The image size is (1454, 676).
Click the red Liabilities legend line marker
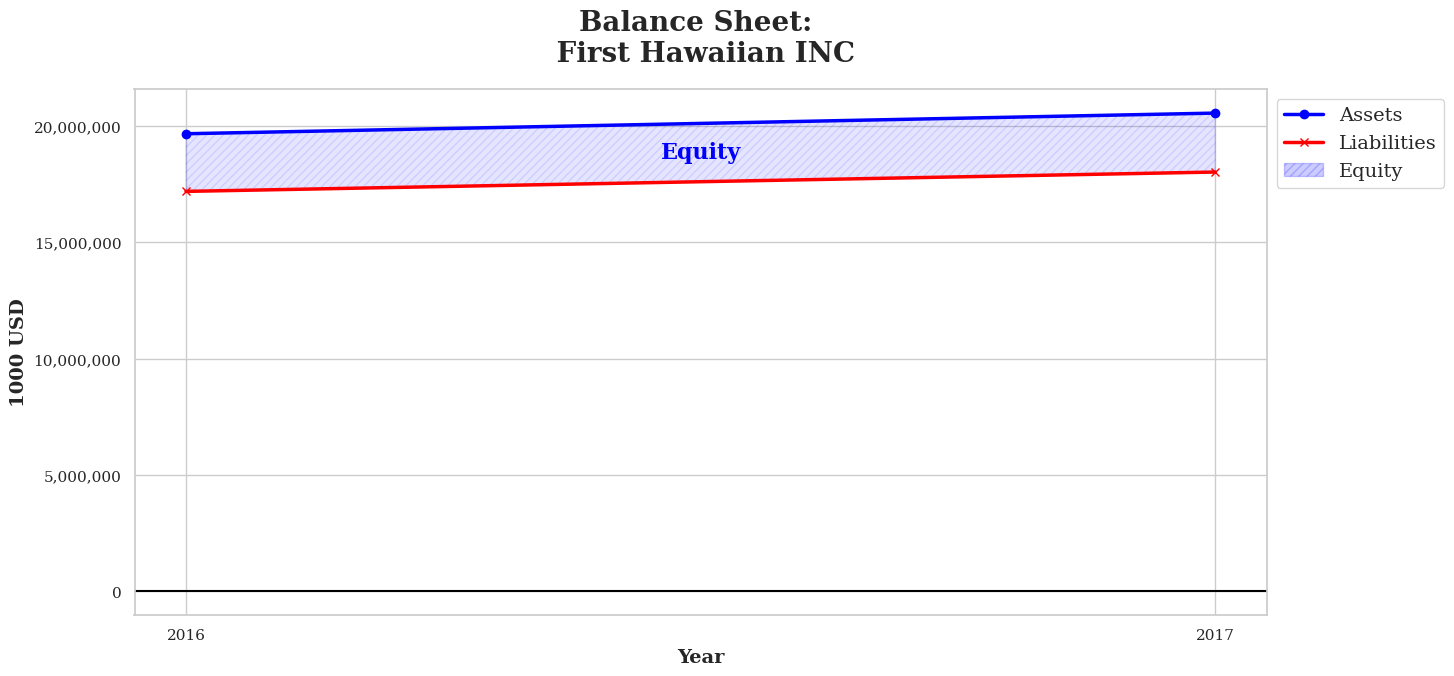click(x=1304, y=143)
